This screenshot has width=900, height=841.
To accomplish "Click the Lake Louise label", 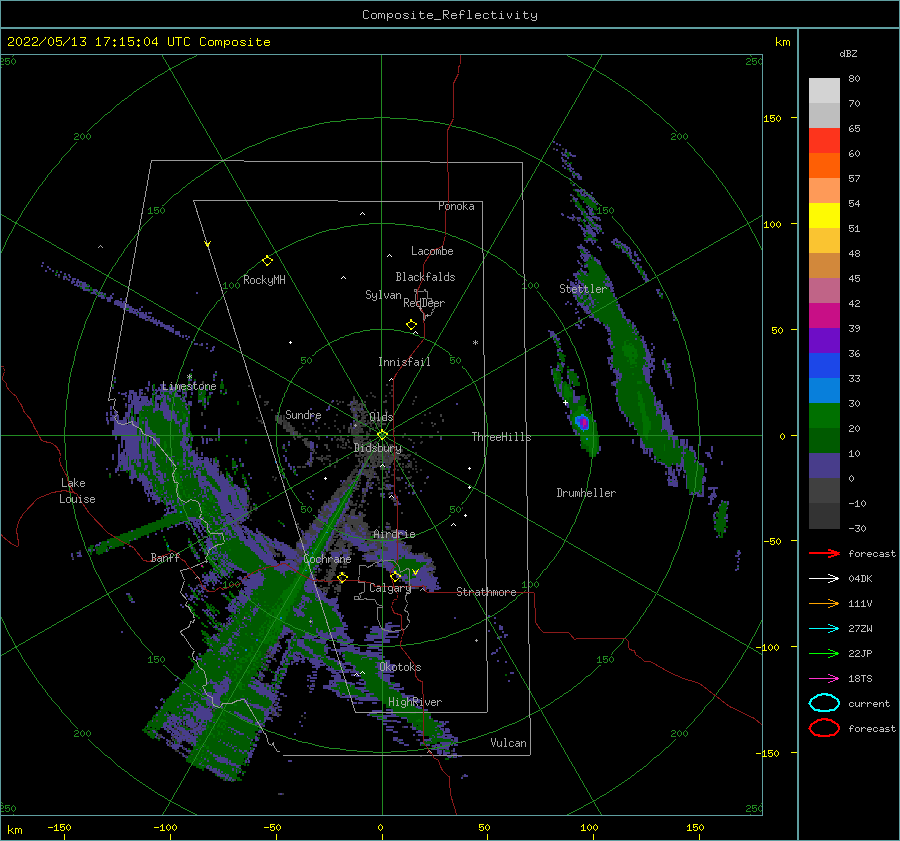I will tap(78, 491).
